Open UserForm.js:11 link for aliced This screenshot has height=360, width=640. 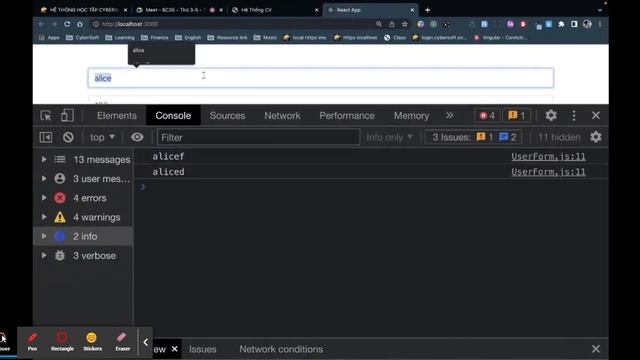tap(548, 172)
